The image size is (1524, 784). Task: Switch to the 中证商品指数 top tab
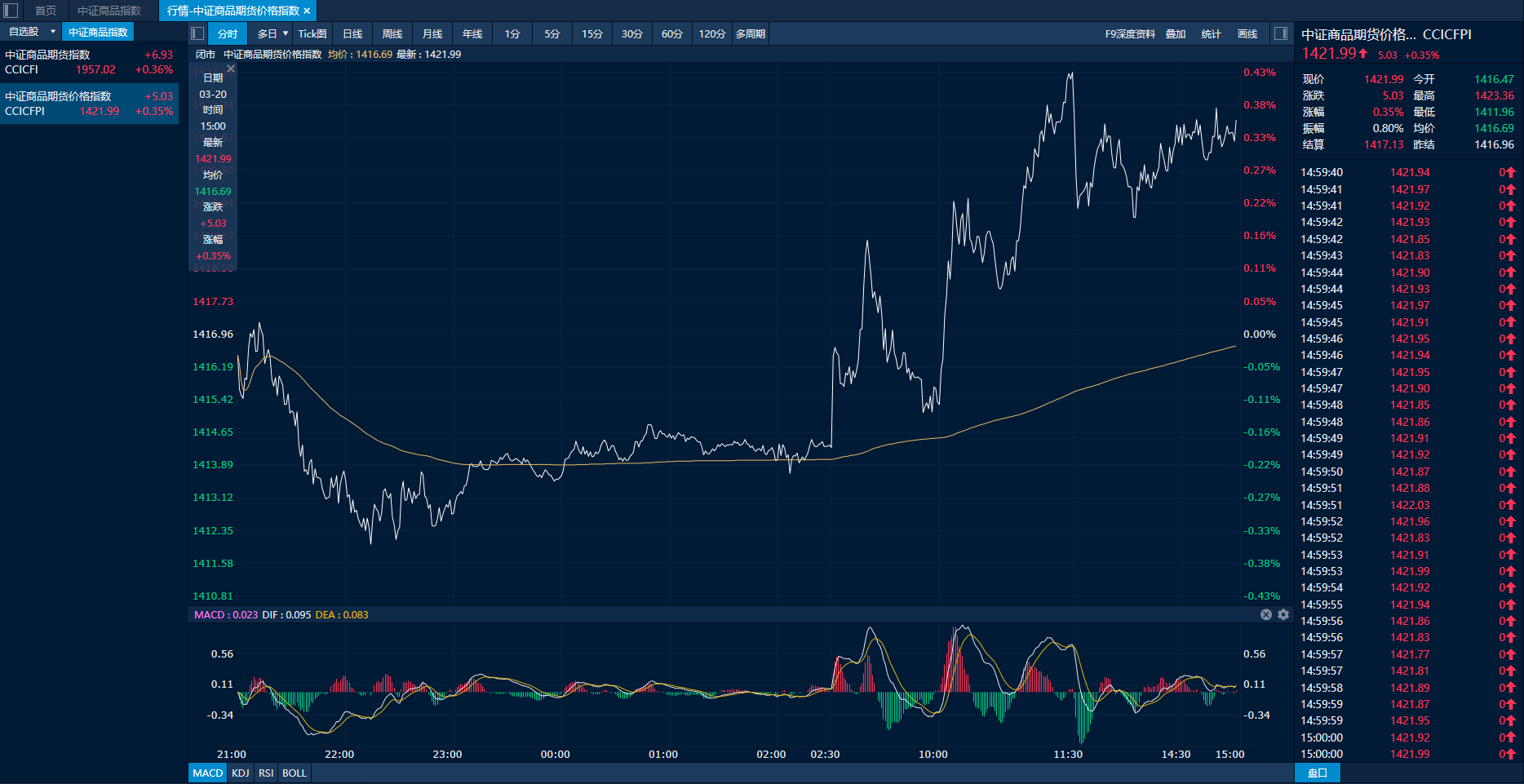(109, 11)
